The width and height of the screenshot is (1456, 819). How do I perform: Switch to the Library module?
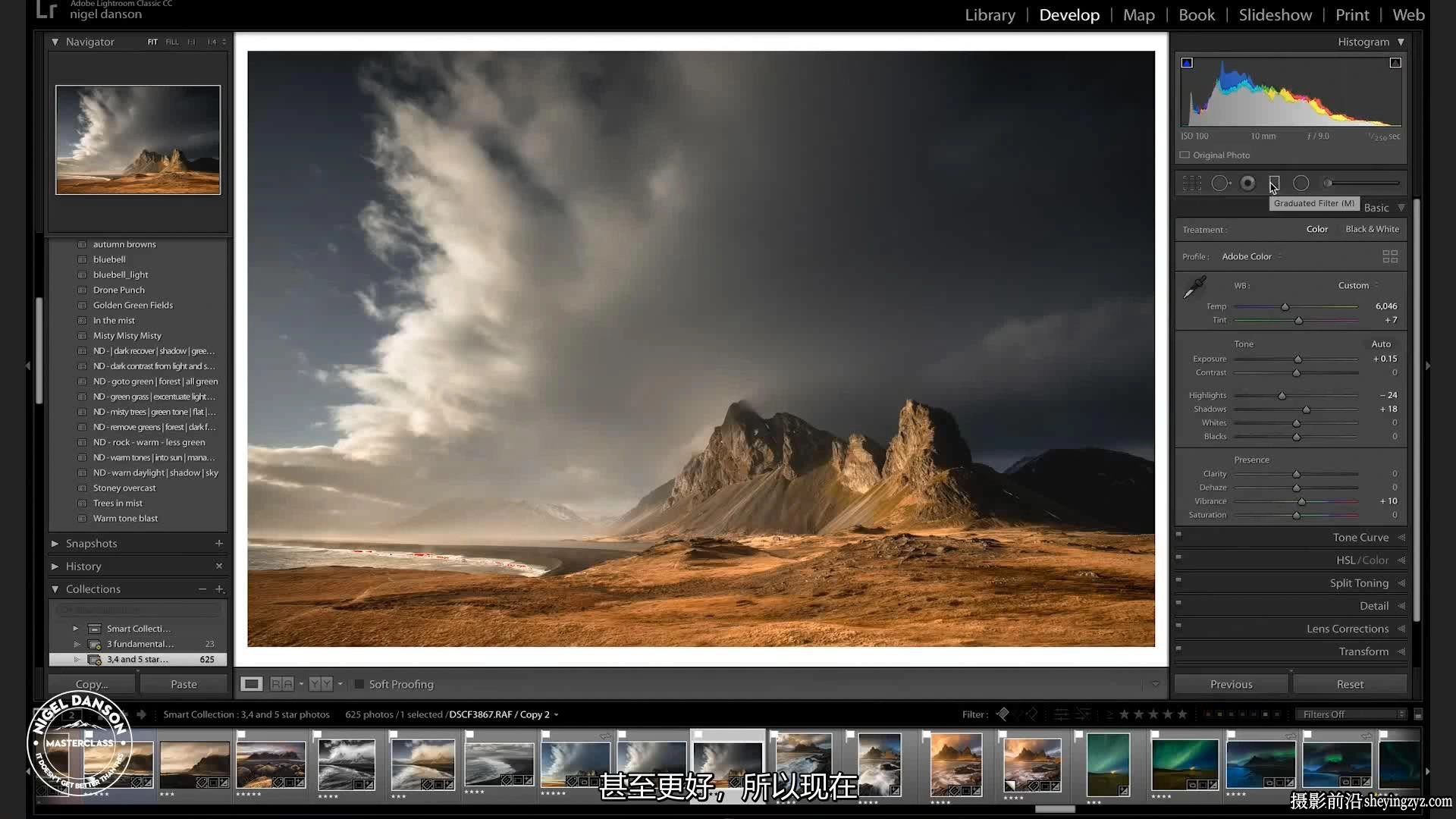pyautogui.click(x=990, y=15)
